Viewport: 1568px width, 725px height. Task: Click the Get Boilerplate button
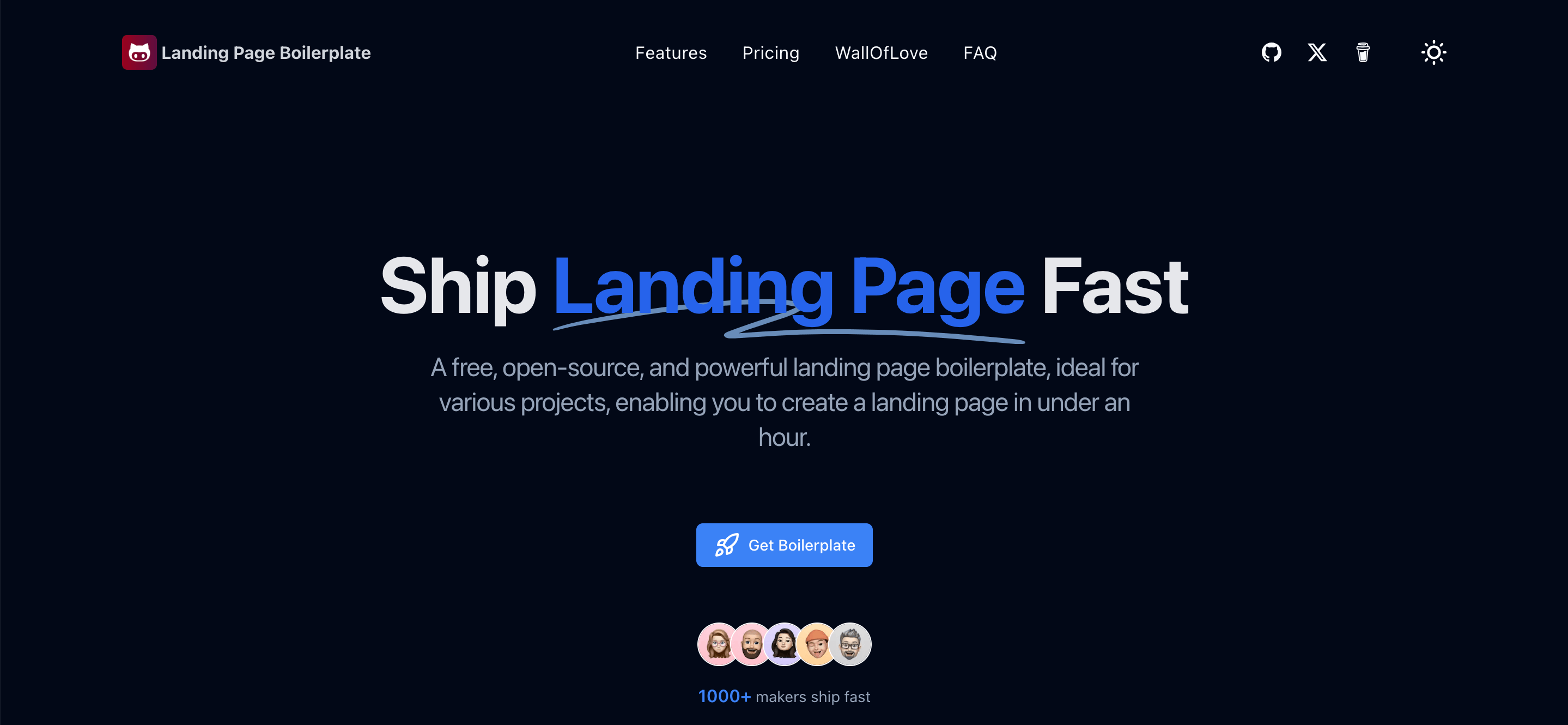[784, 545]
